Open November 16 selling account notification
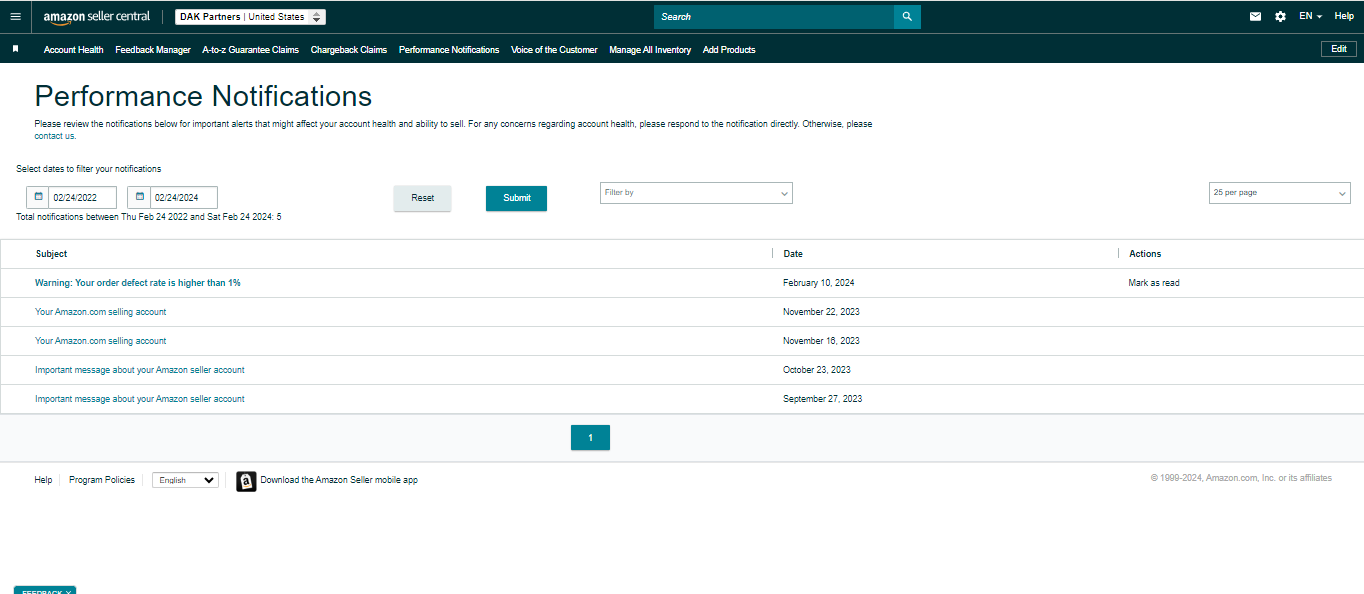Image resolution: width=1364 pixels, height=594 pixels. pos(101,341)
